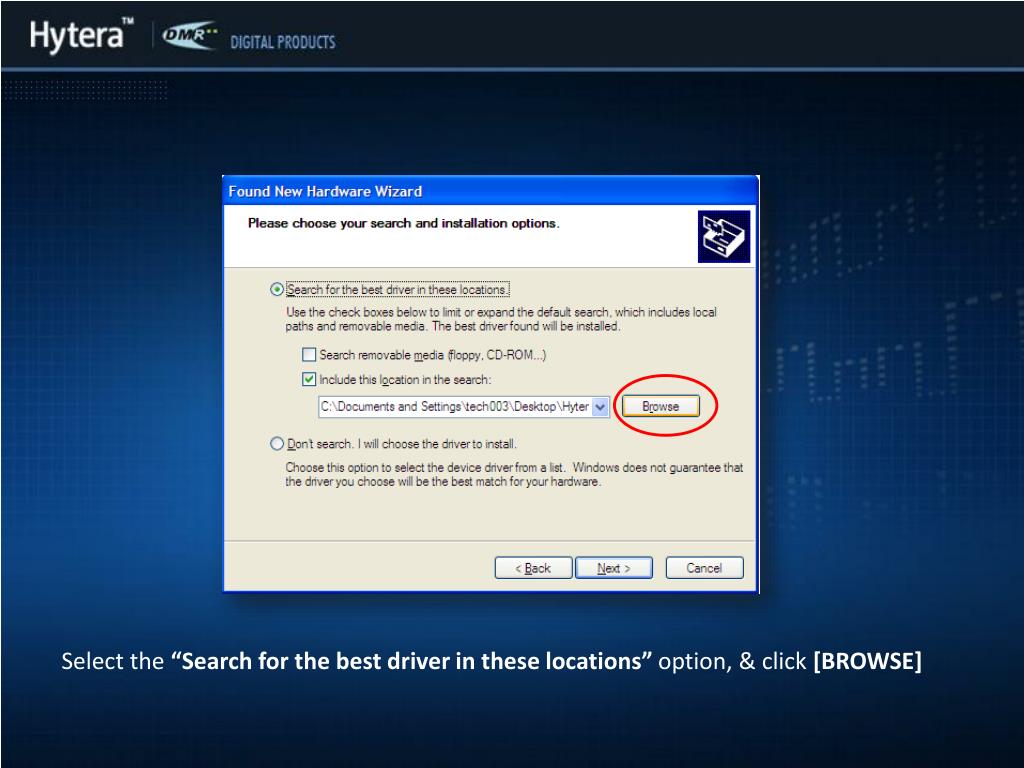Cancel the hardware wizard
Screen dimensions: 1024x768
[x=704, y=568]
